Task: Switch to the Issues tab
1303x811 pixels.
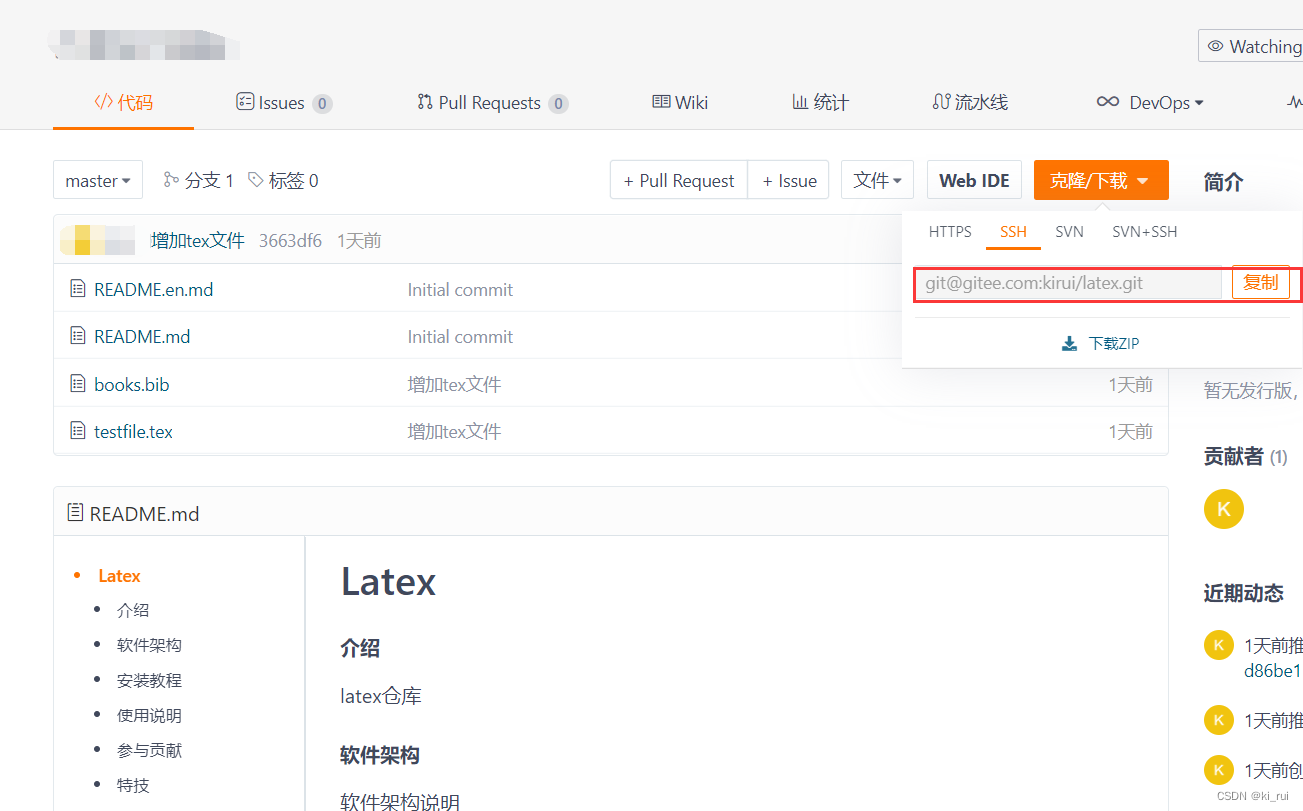Action: (283, 102)
